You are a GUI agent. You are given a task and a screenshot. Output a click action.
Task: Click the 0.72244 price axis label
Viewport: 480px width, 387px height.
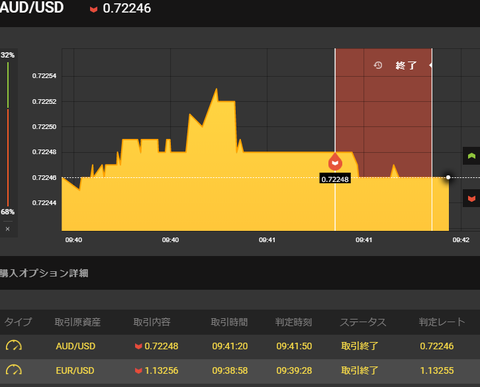[44, 203]
